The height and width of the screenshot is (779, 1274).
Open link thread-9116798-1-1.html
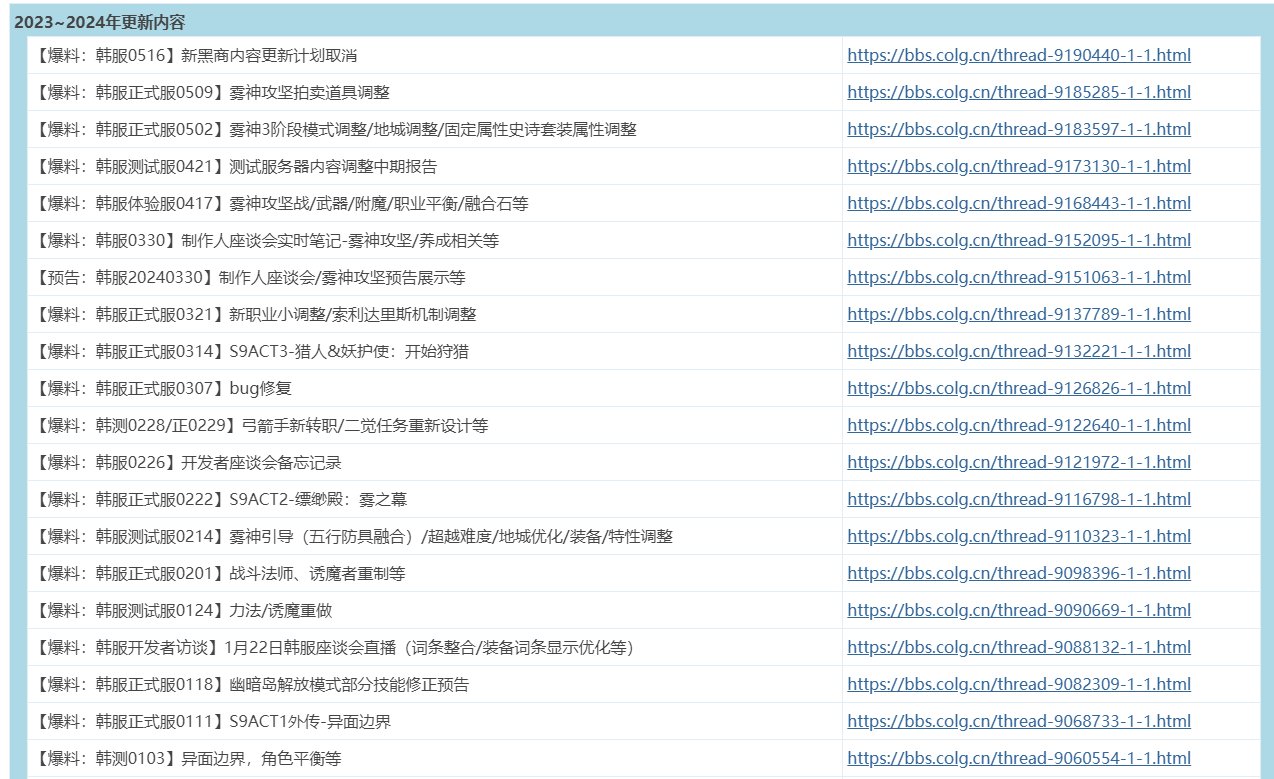click(1019, 500)
